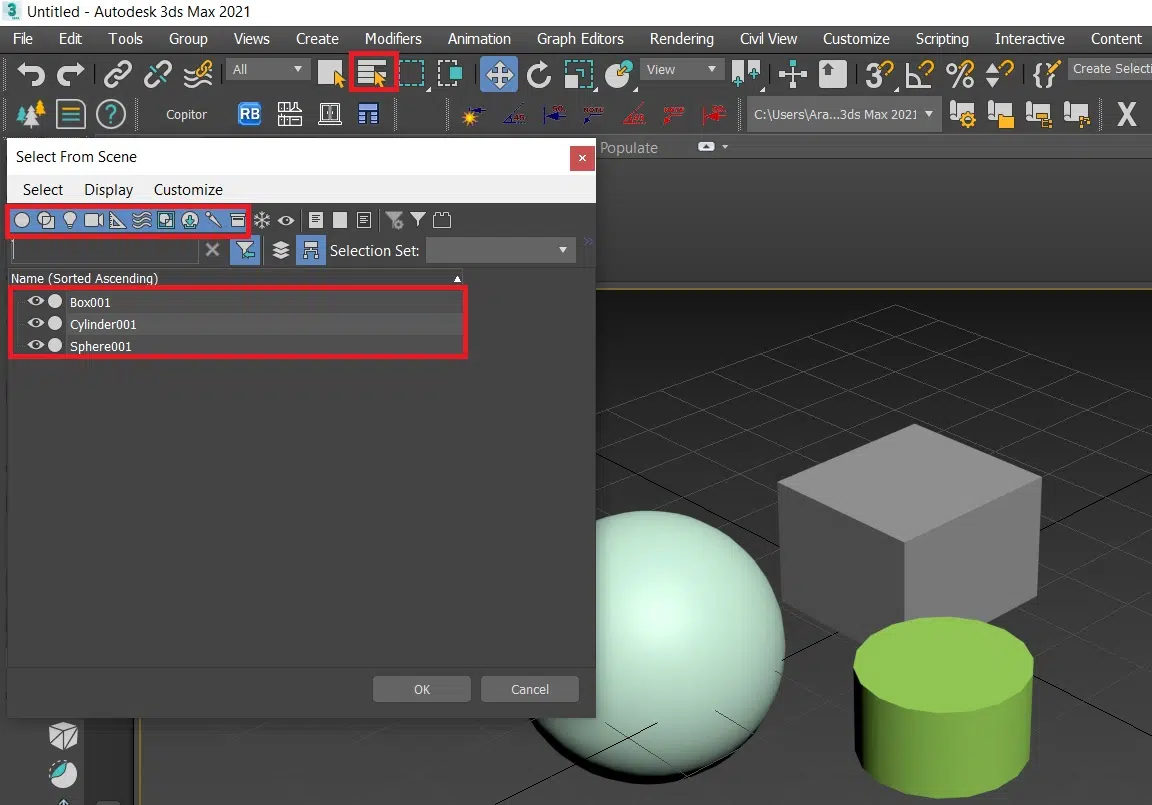The image size is (1152, 805).
Task: Click the OK button
Action: coord(421,689)
